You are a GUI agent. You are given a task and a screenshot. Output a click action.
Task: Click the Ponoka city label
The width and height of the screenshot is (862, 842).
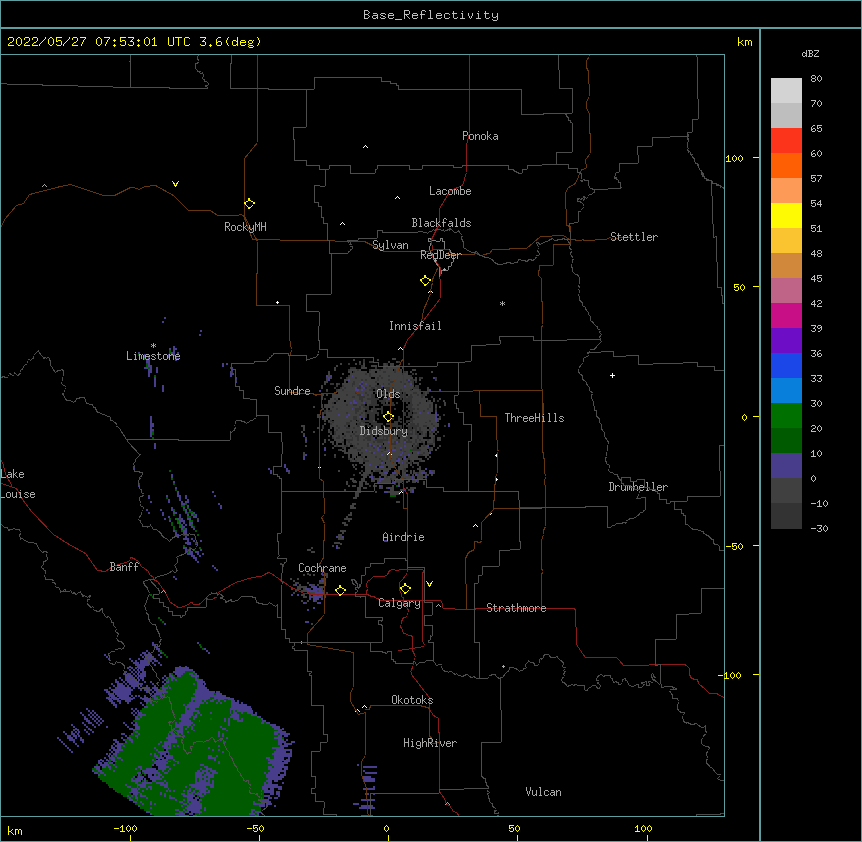(x=480, y=136)
